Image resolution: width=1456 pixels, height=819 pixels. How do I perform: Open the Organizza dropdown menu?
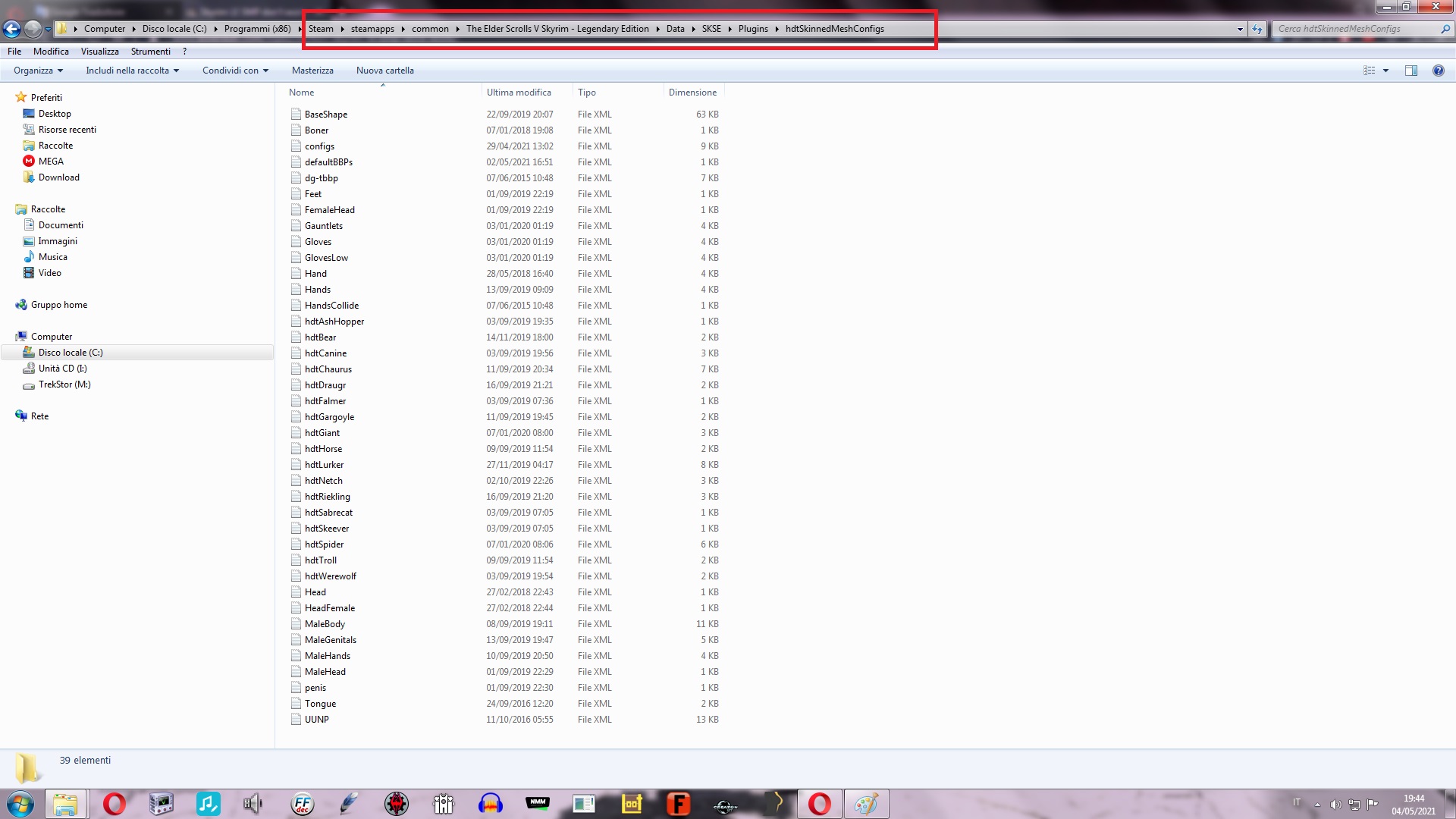coord(38,71)
